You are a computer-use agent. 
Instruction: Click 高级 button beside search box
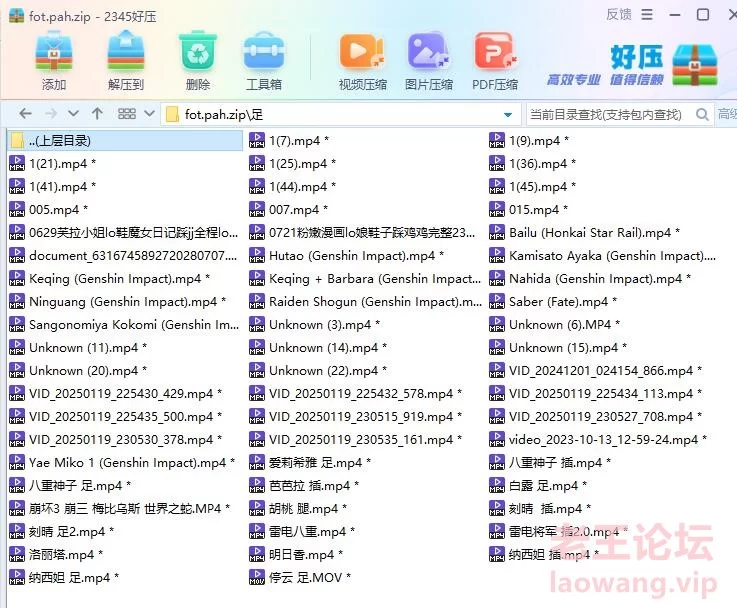[x=727, y=114]
